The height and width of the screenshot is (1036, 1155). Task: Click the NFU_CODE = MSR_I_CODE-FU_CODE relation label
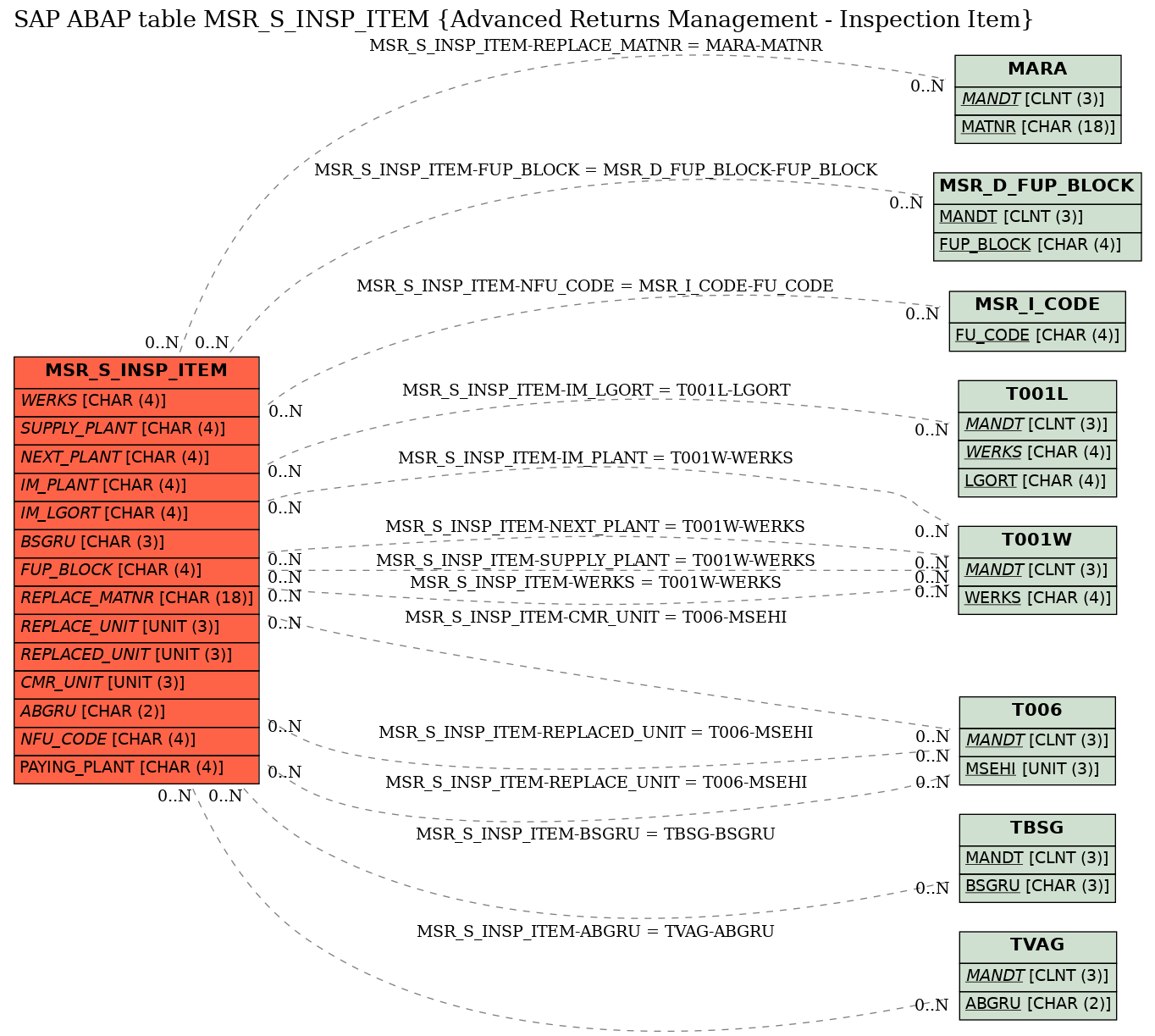(x=595, y=286)
